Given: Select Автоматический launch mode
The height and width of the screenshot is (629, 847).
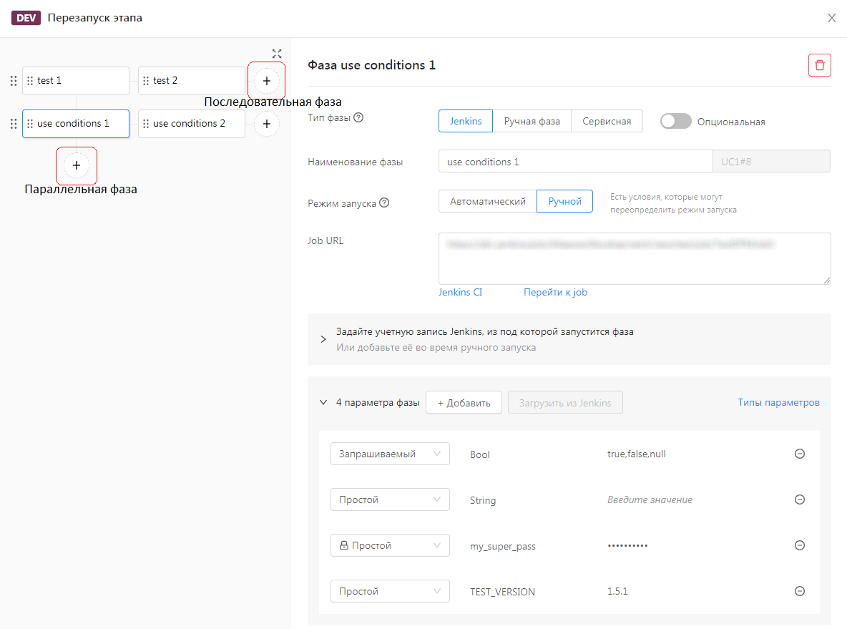Looking at the screenshot, I should tap(487, 201).
